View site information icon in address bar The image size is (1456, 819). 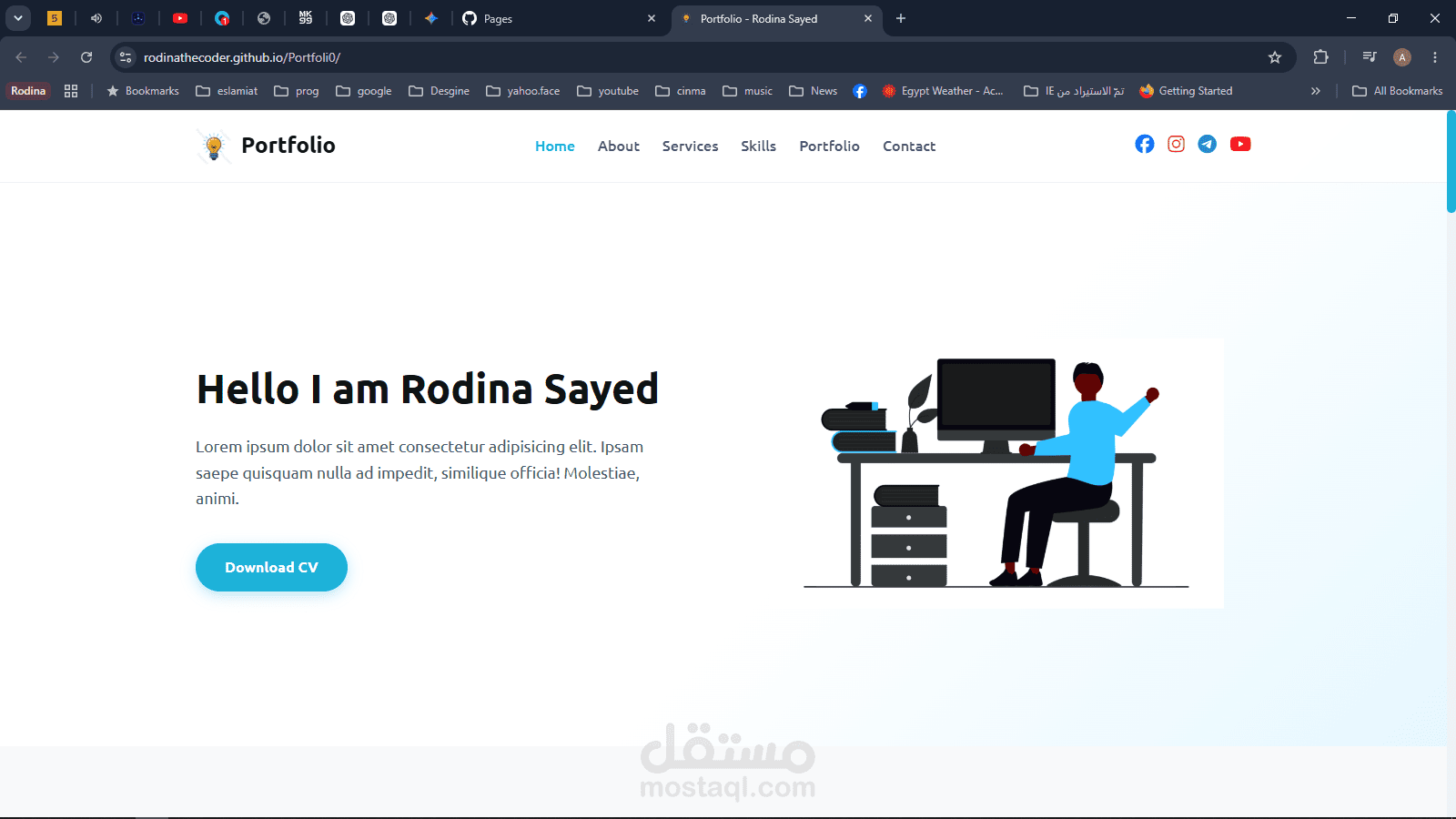click(126, 57)
